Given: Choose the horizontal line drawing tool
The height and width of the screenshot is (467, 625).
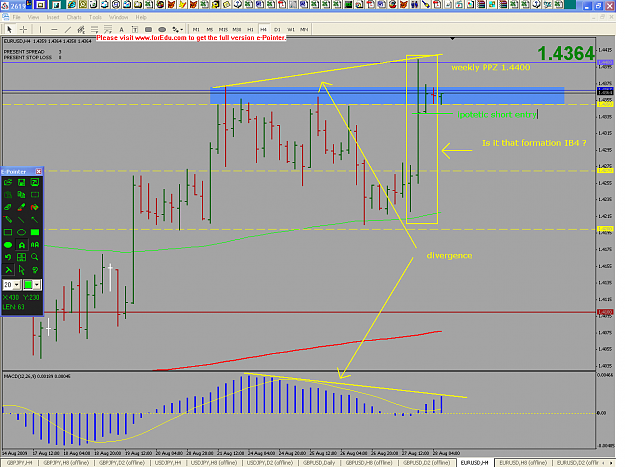Looking at the screenshot, I should coord(54,29).
